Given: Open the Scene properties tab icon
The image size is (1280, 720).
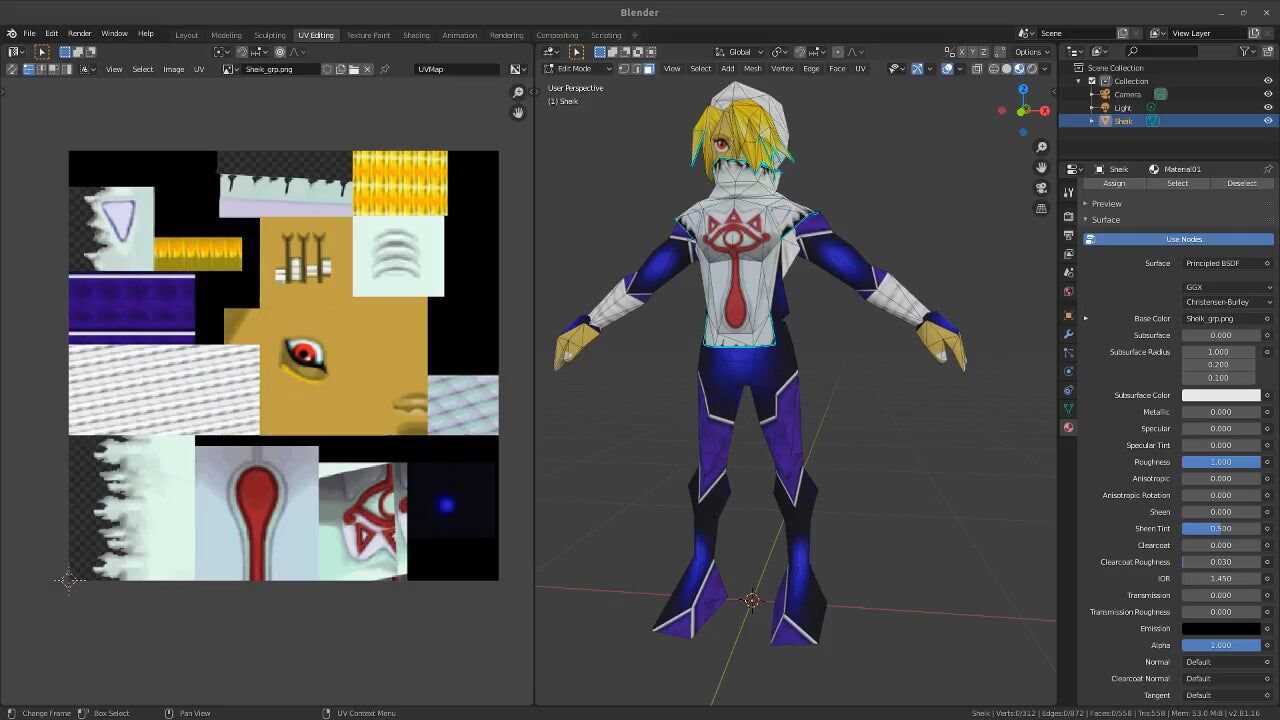Looking at the screenshot, I should pos(1069,273).
